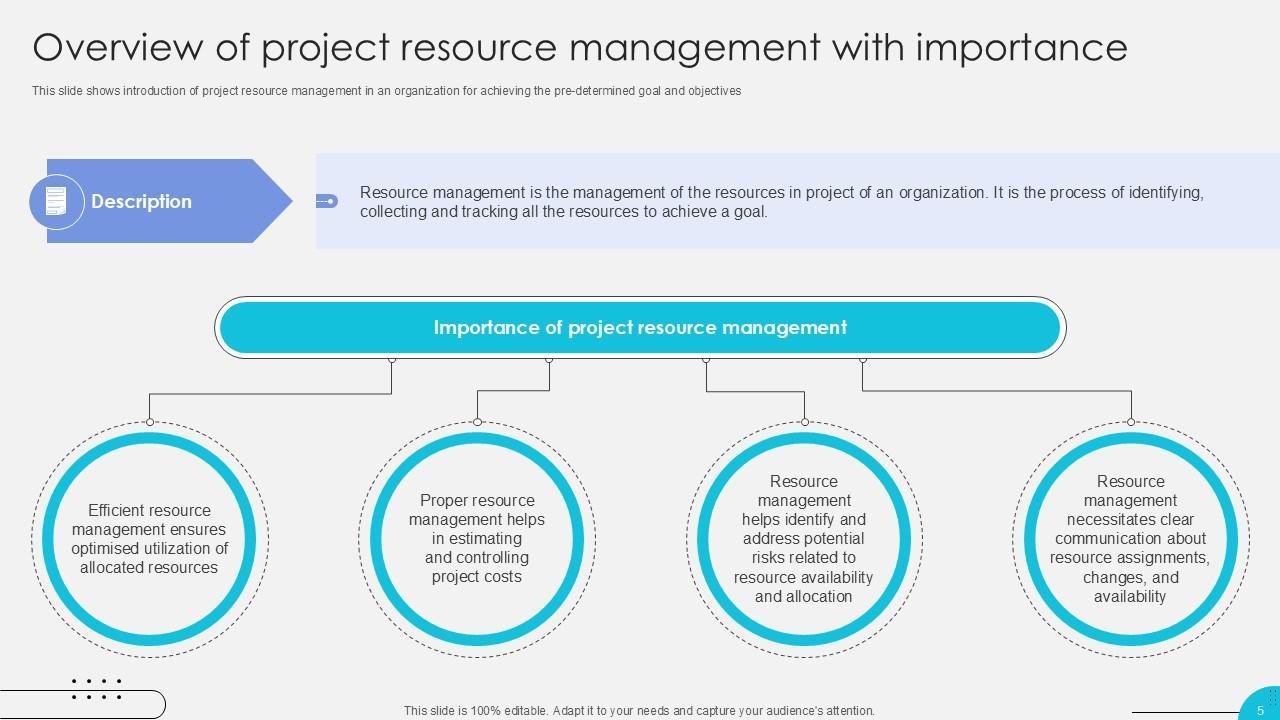The height and width of the screenshot is (720, 1280).
Task: Click connector node atop the fourth circle
Action: 1131,422
